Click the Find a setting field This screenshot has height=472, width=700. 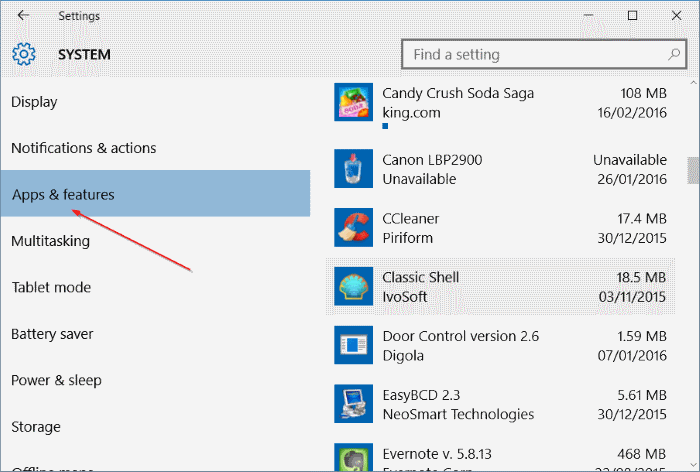[544, 54]
